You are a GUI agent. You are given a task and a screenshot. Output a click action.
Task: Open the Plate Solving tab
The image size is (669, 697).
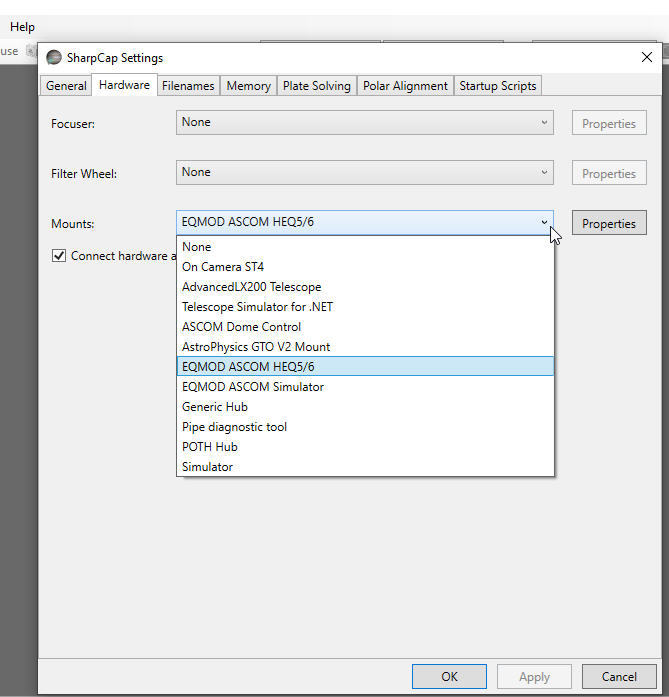click(x=316, y=86)
